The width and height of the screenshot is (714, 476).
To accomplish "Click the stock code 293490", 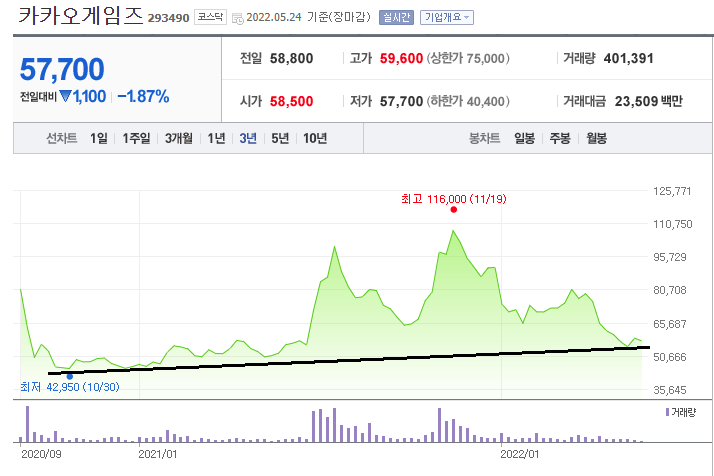I will (168, 18).
